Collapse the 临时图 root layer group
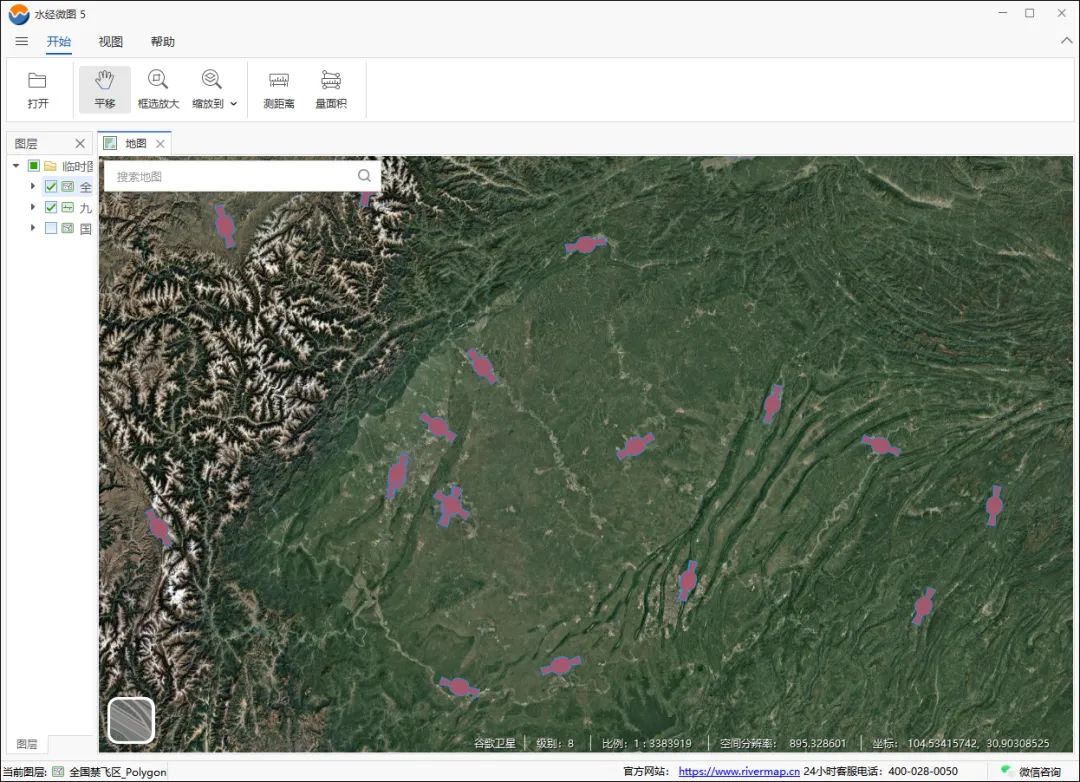The image size is (1080, 782). pos(16,165)
